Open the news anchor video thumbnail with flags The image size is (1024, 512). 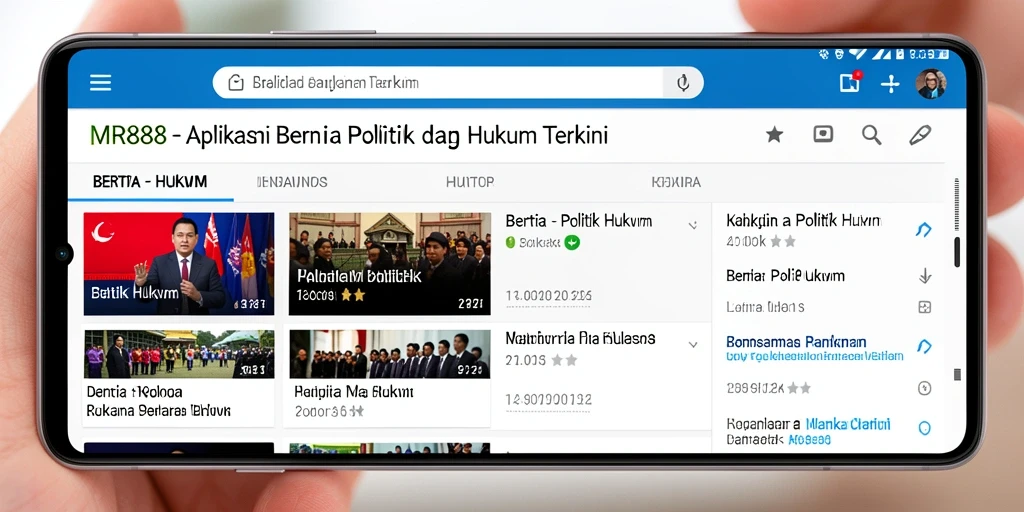click(178, 264)
